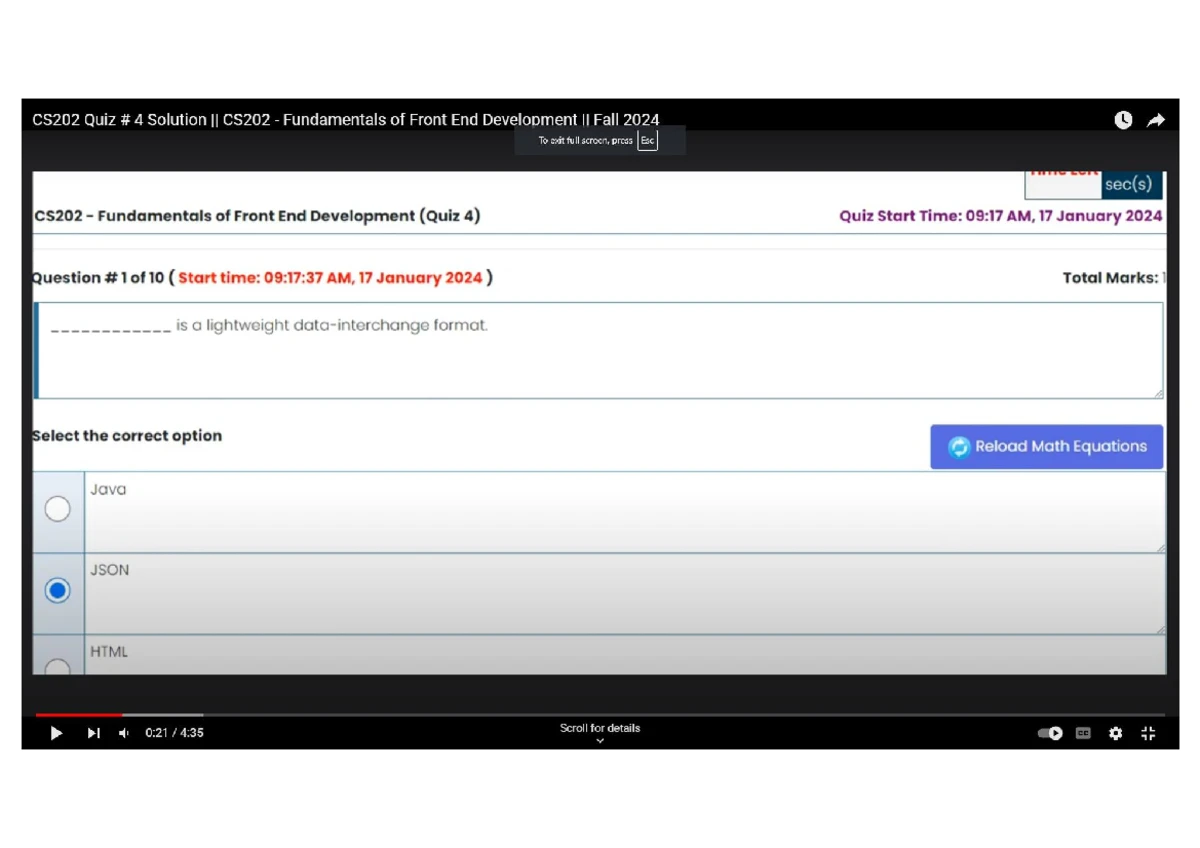Click the Reload Math Equations refresh icon
Screen dimensions: 1200x848
point(959,447)
